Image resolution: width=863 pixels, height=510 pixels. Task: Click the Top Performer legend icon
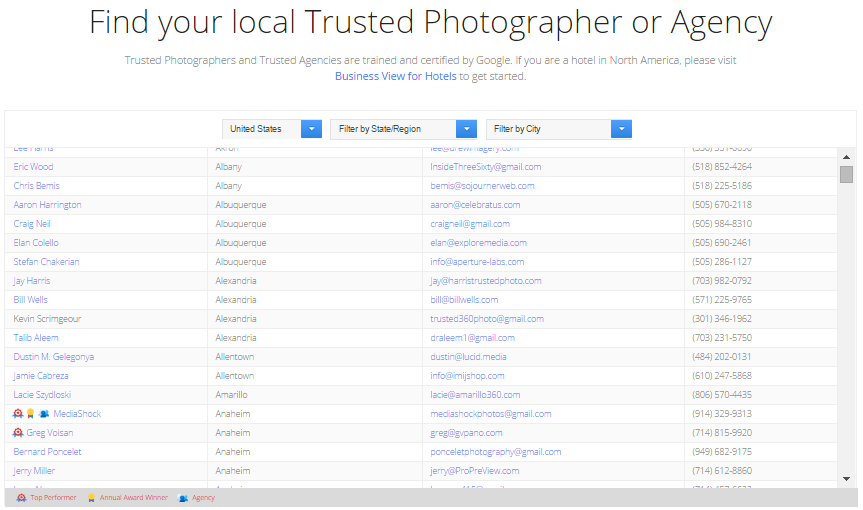coord(21,498)
